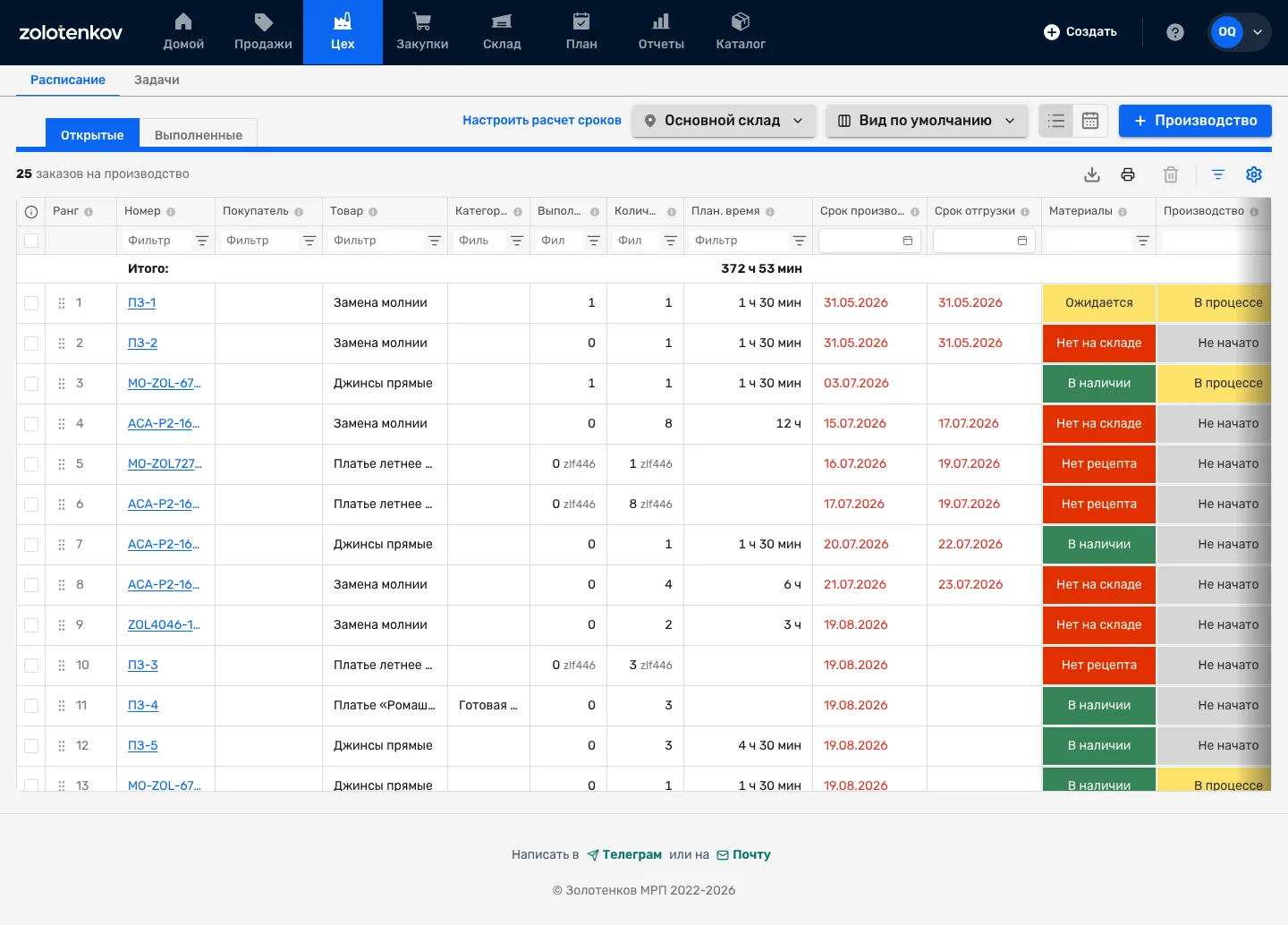This screenshot has height=925, width=1288.
Task: Check the row for order ZOL4046-1
Action: point(31,625)
